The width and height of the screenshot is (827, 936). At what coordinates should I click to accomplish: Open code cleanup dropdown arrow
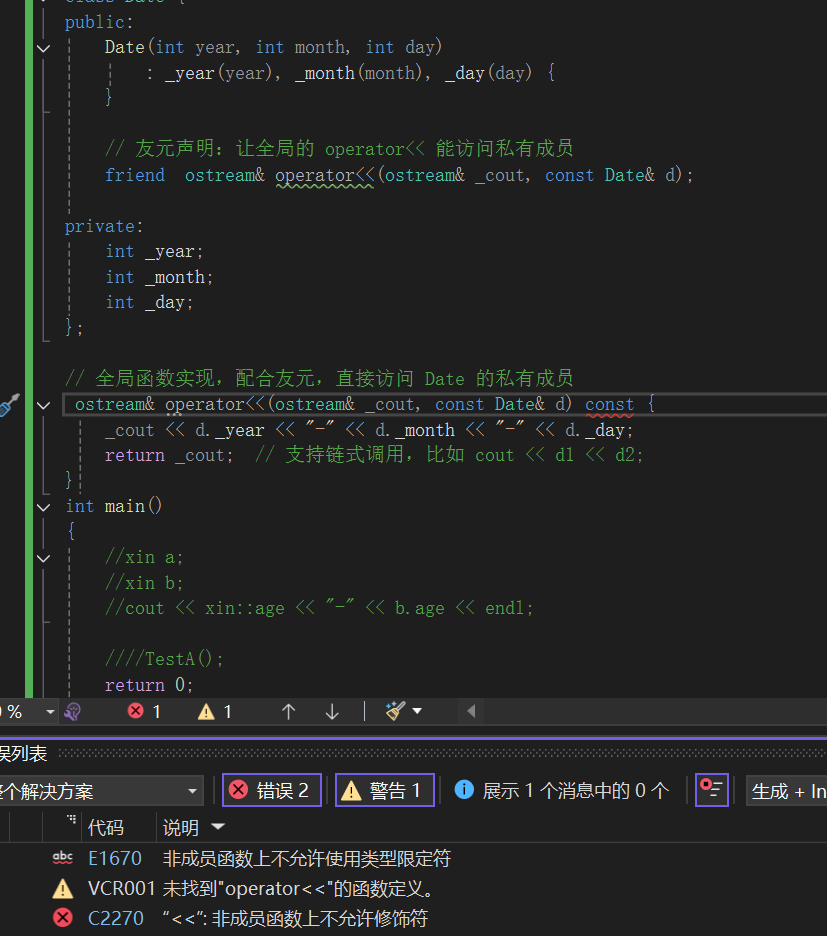(417, 711)
